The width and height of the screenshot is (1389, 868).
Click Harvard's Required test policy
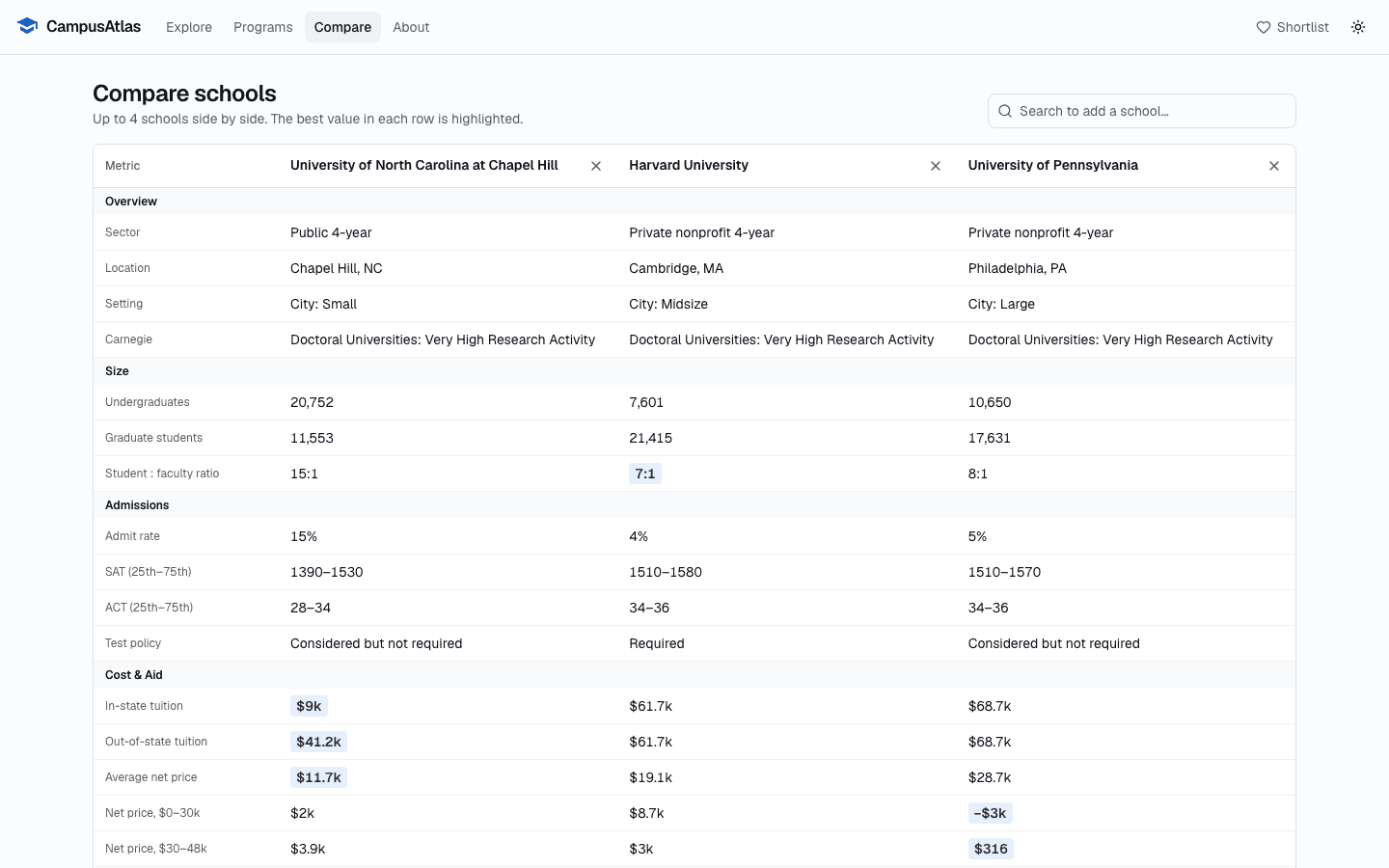point(657,643)
